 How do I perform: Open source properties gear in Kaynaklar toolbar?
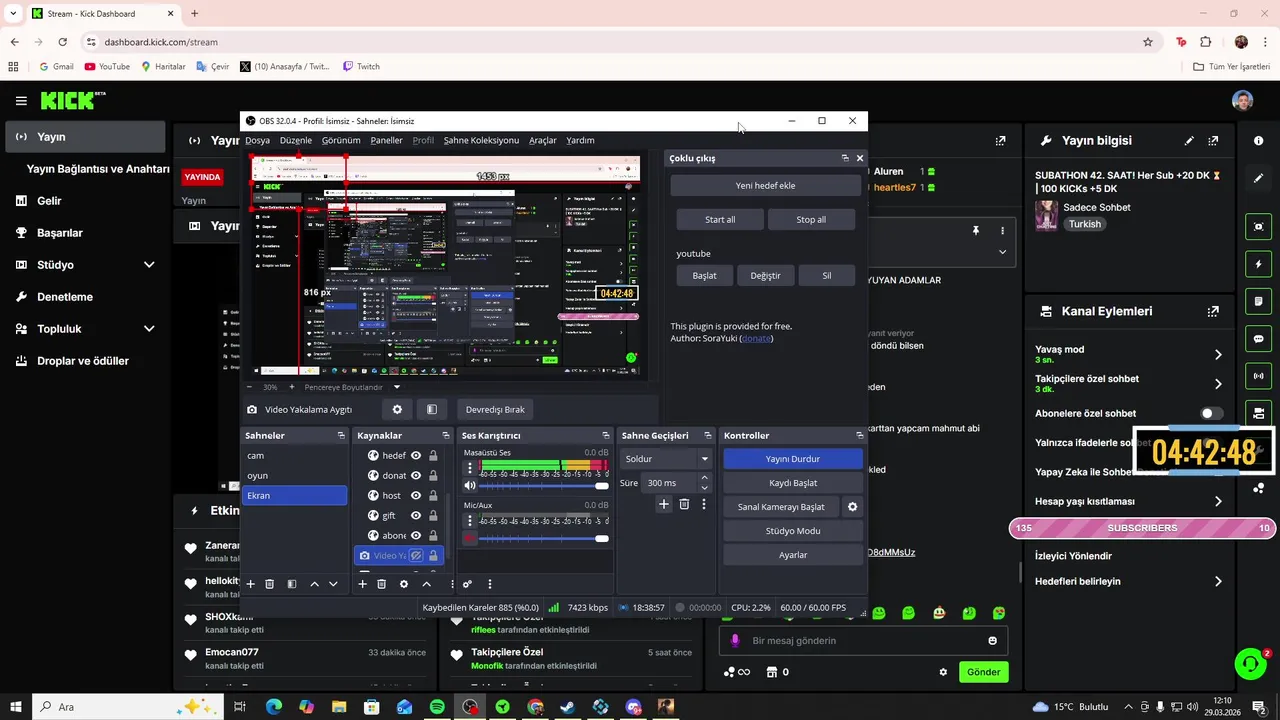[404, 584]
